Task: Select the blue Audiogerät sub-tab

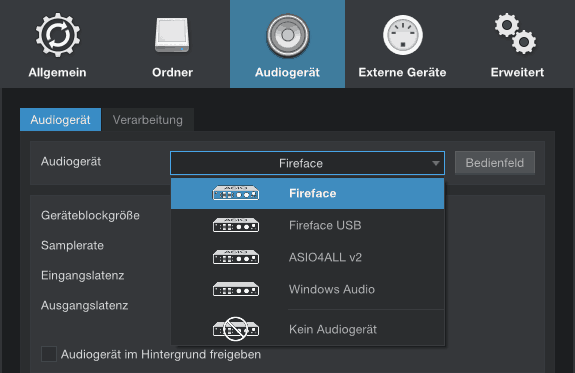Action: click(x=61, y=120)
